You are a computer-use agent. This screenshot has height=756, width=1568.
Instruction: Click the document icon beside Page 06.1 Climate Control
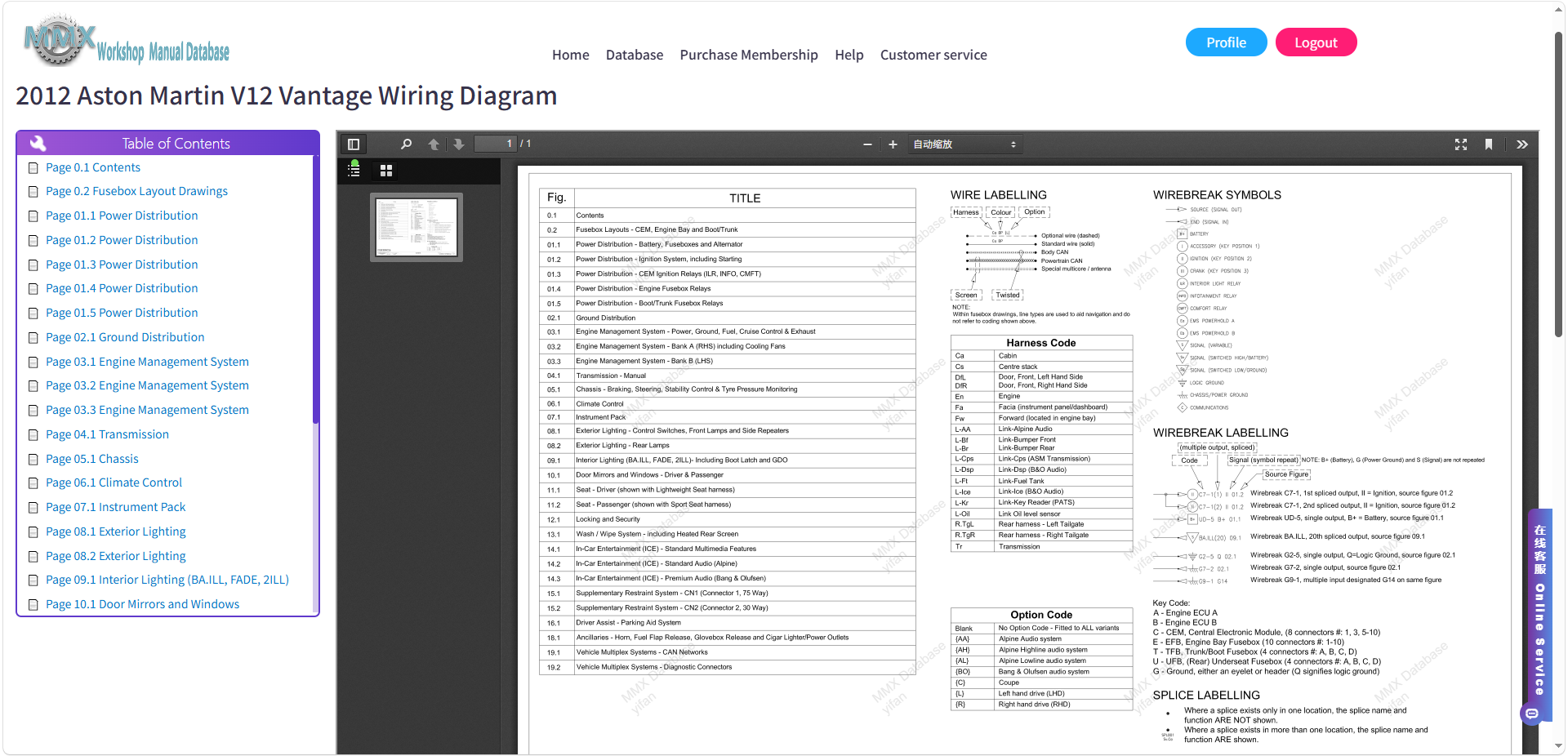tap(33, 483)
